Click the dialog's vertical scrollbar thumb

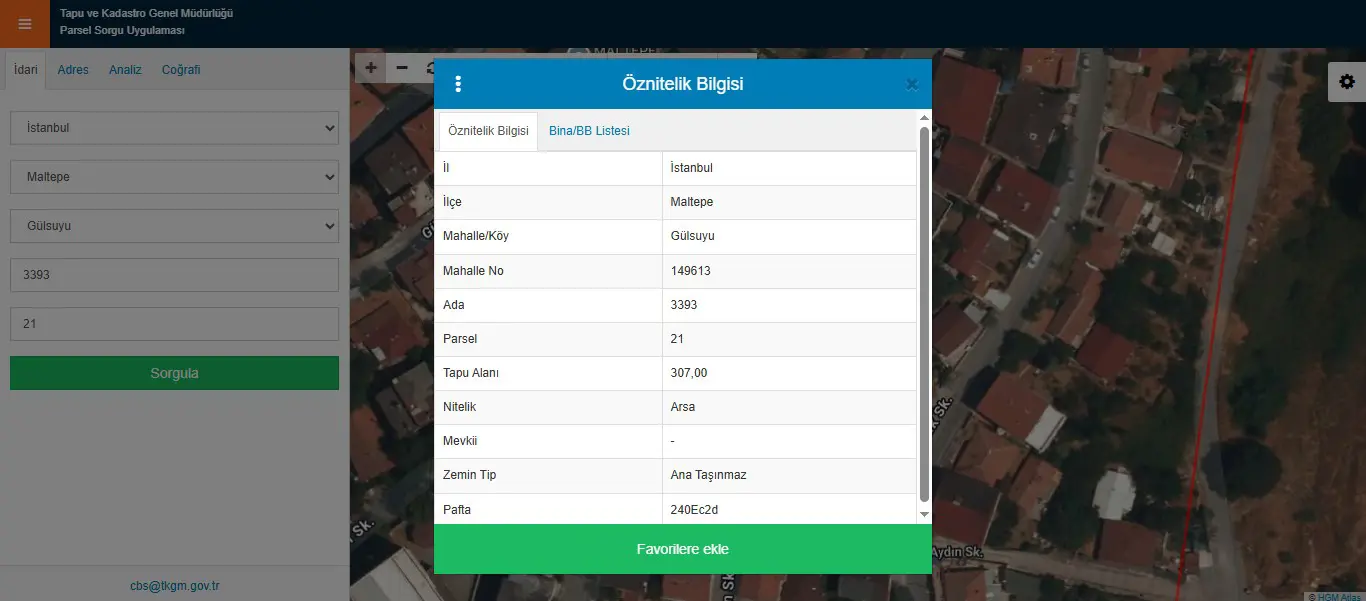tap(924, 314)
